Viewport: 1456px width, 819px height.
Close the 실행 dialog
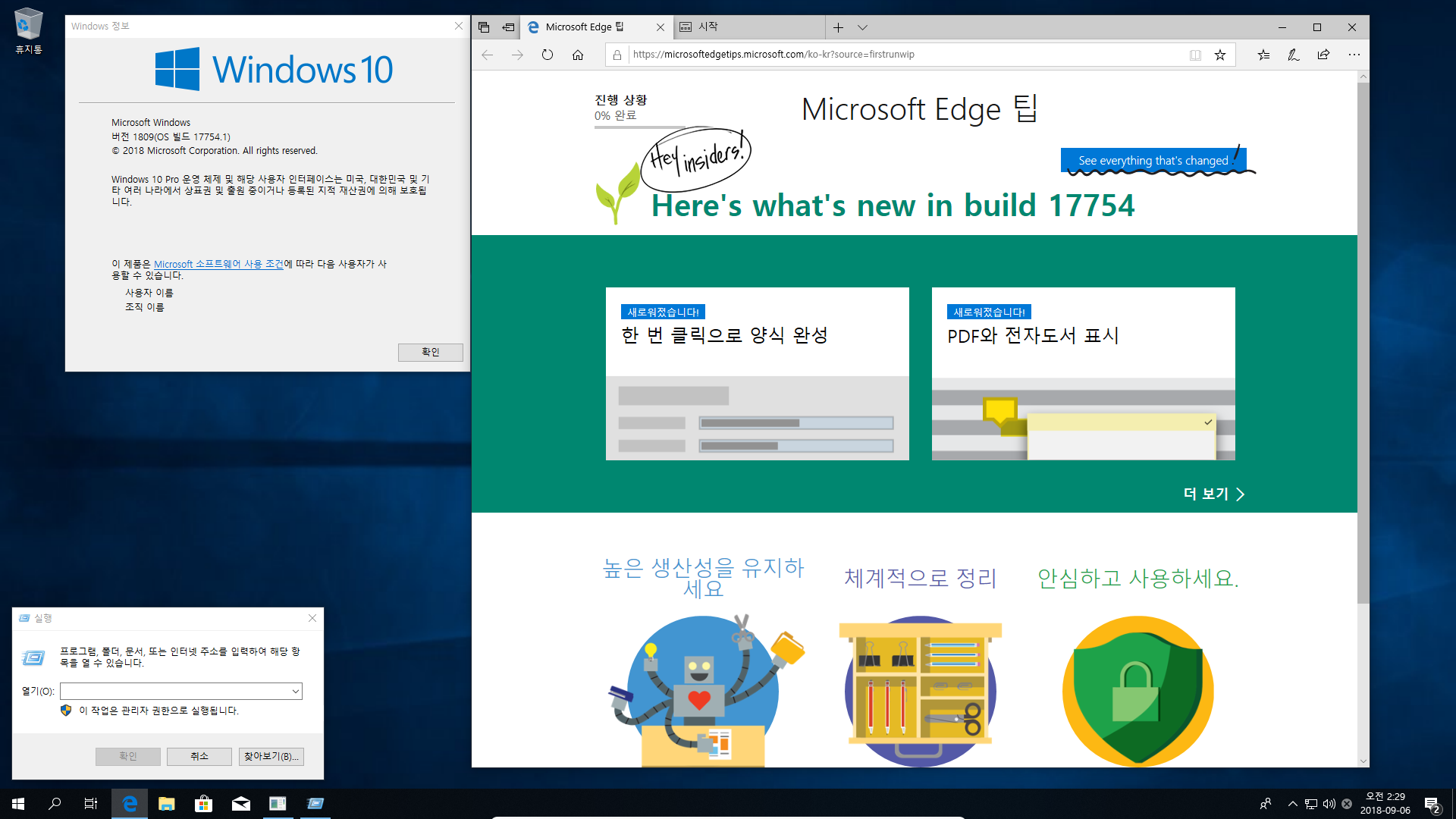(312, 618)
